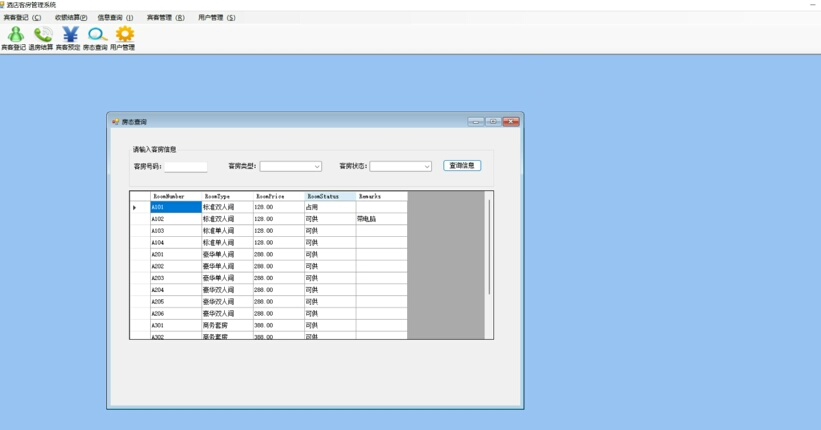Click the RoomStatus column header
The height and width of the screenshot is (430, 821).
click(329, 196)
